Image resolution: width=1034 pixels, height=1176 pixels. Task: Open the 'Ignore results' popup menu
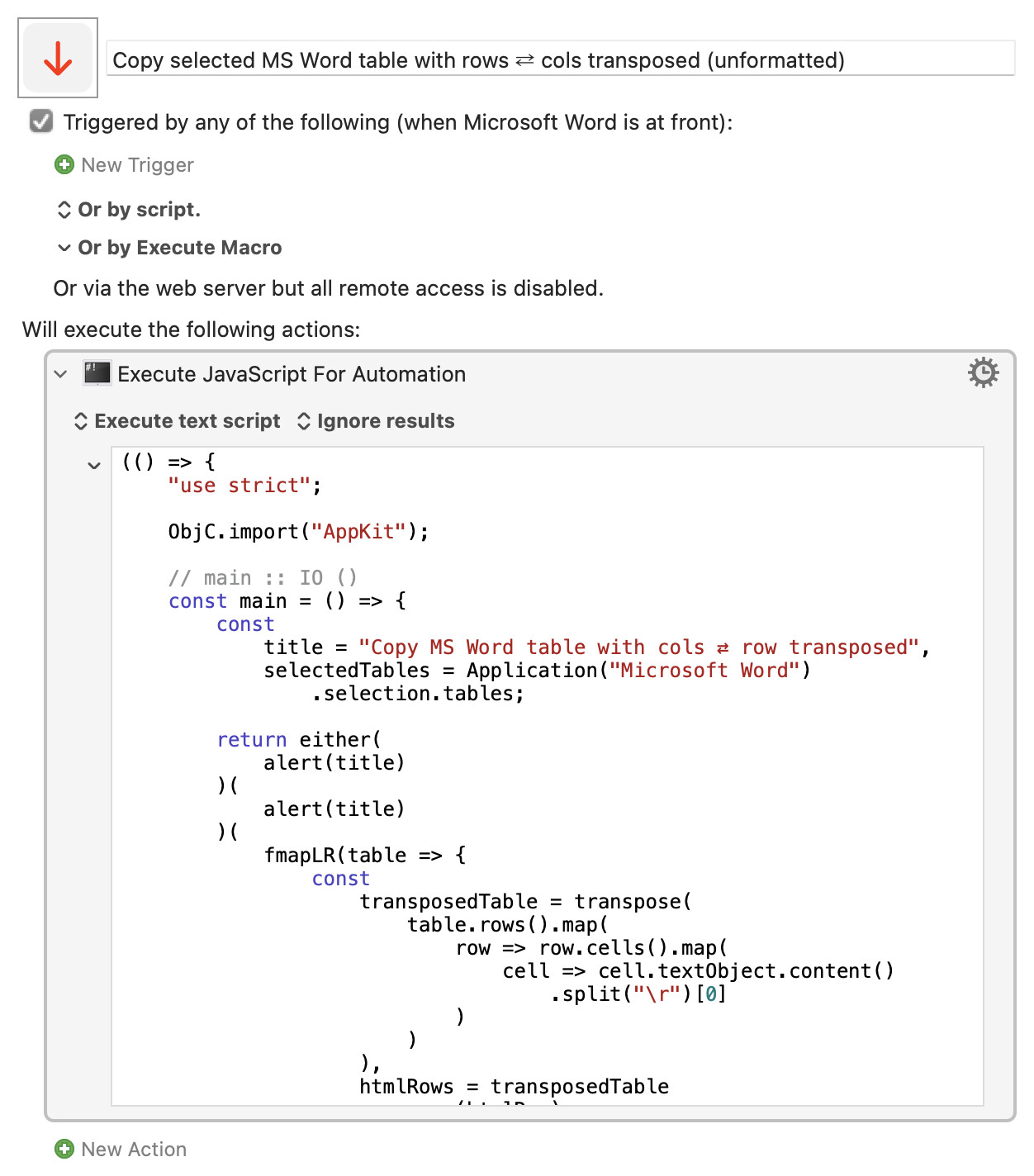(x=376, y=421)
